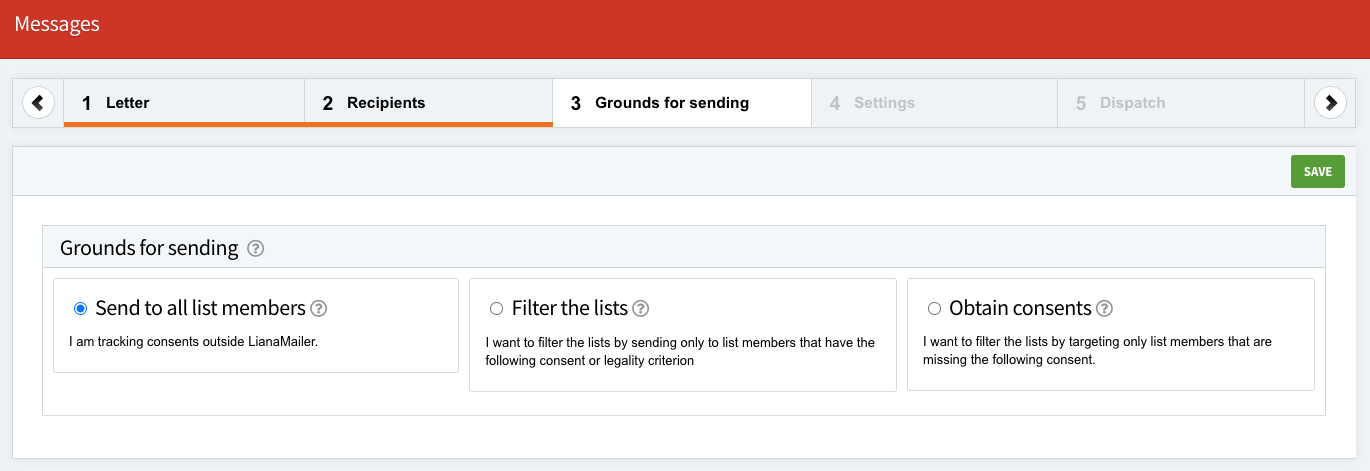Open the Grounds for sending tab
The height and width of the screenshot is (471, 1370).
(681, 103)
